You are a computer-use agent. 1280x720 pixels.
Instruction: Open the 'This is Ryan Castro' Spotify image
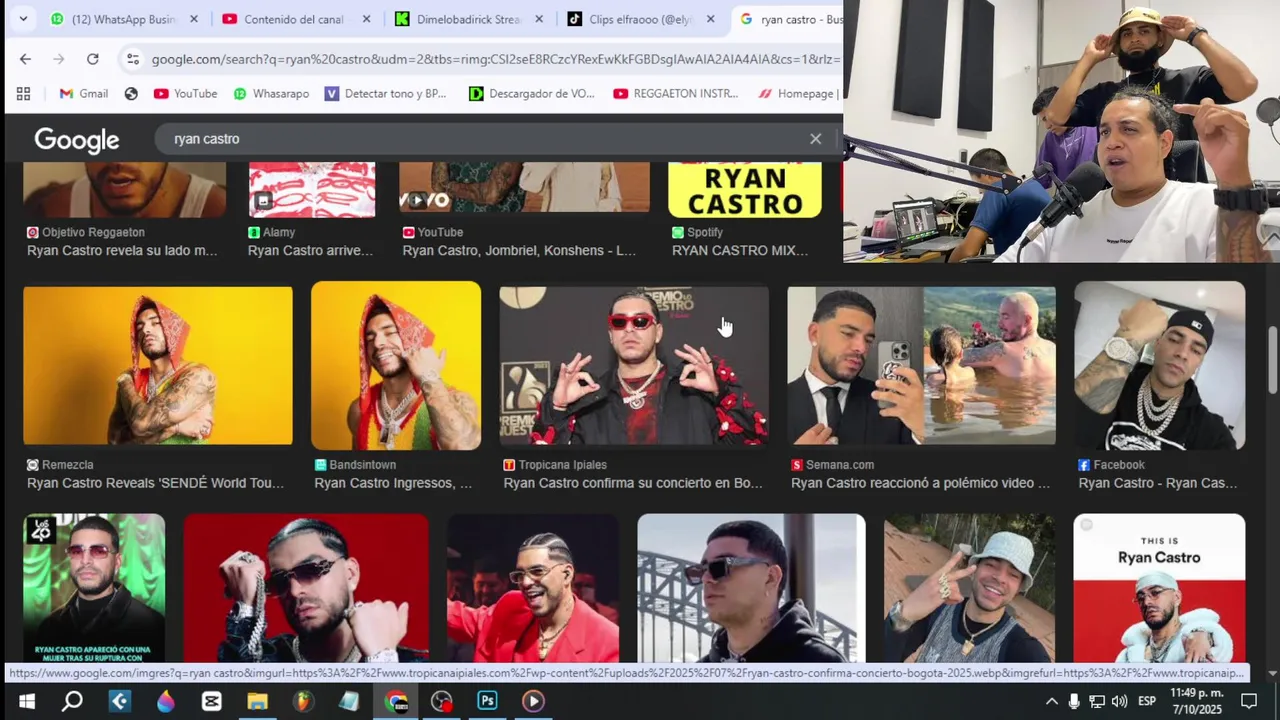point(1160,588)
